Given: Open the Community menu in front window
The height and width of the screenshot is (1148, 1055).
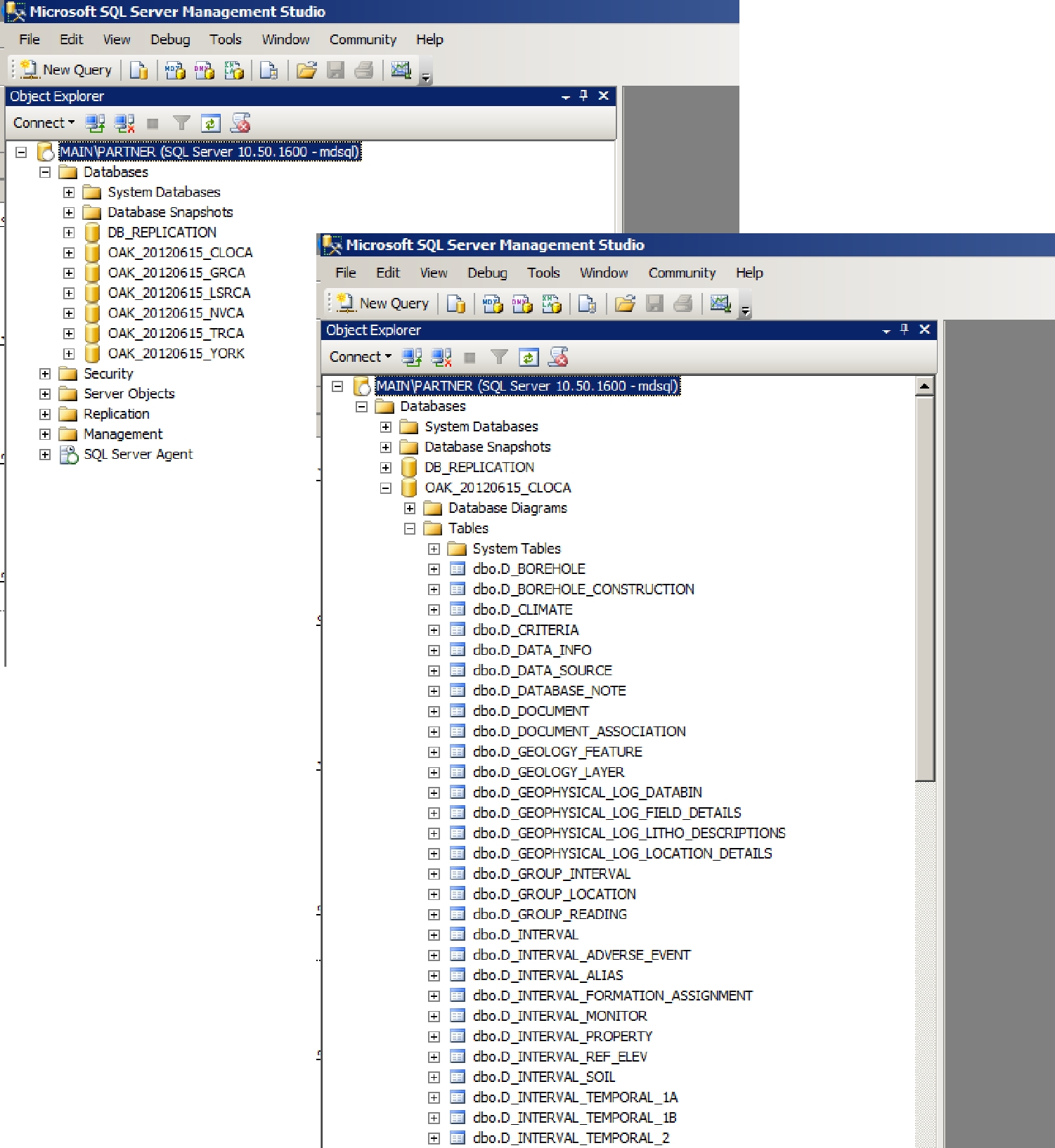Looking at the screenshot, I should (x=682, y=273).
